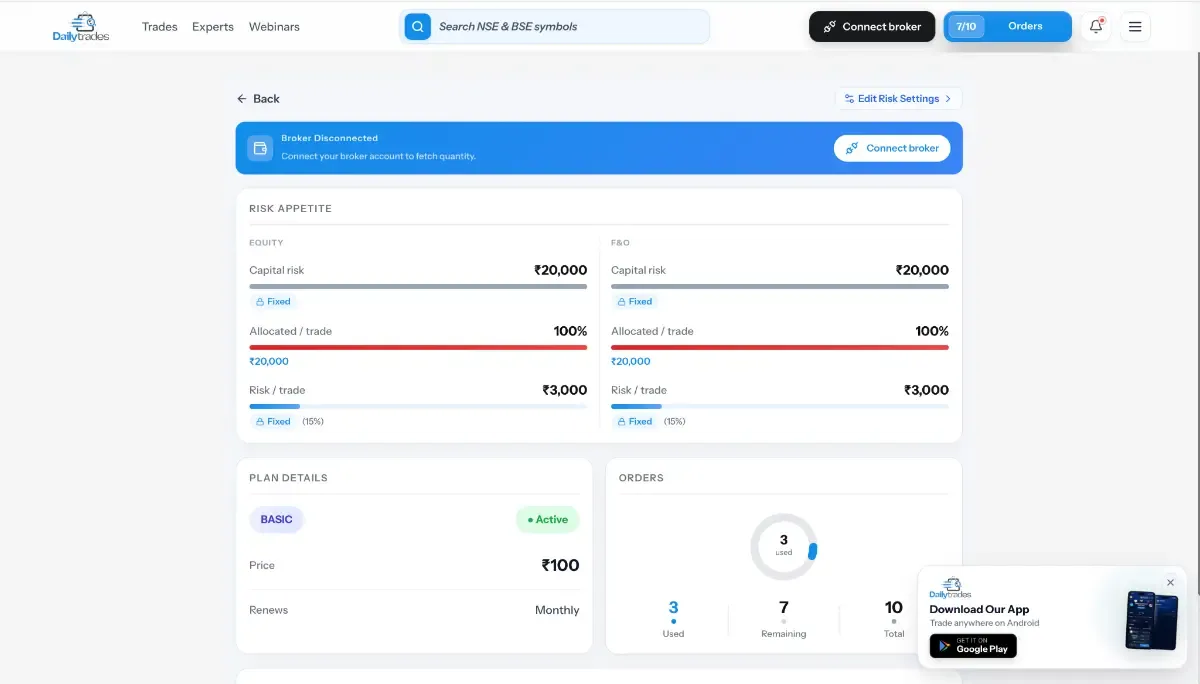Close the Download Our App popup
The width and height of the screenshot is (1200, 684).
[x=1170, y=583]
